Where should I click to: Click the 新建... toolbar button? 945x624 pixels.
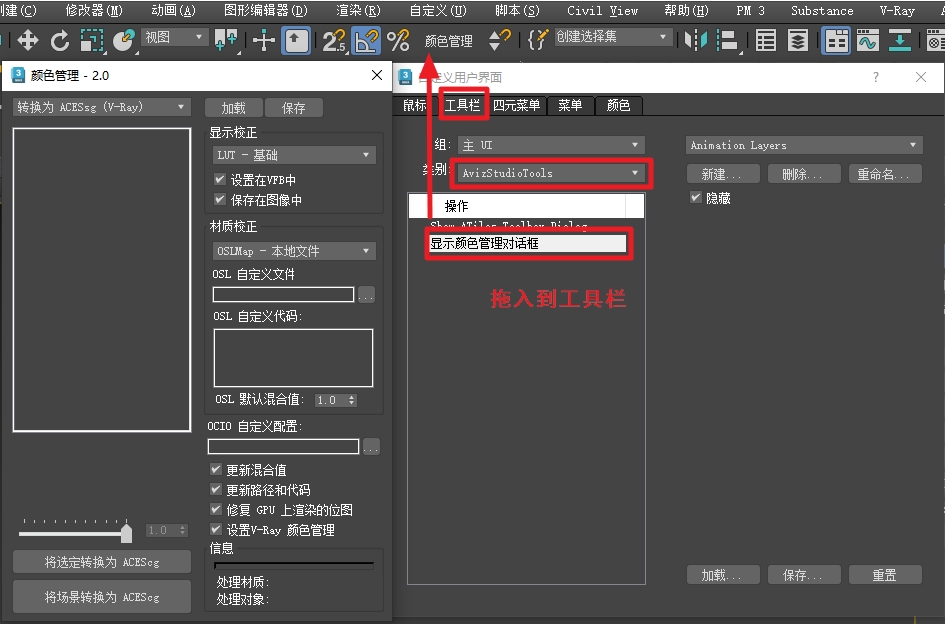click(722, 174)
